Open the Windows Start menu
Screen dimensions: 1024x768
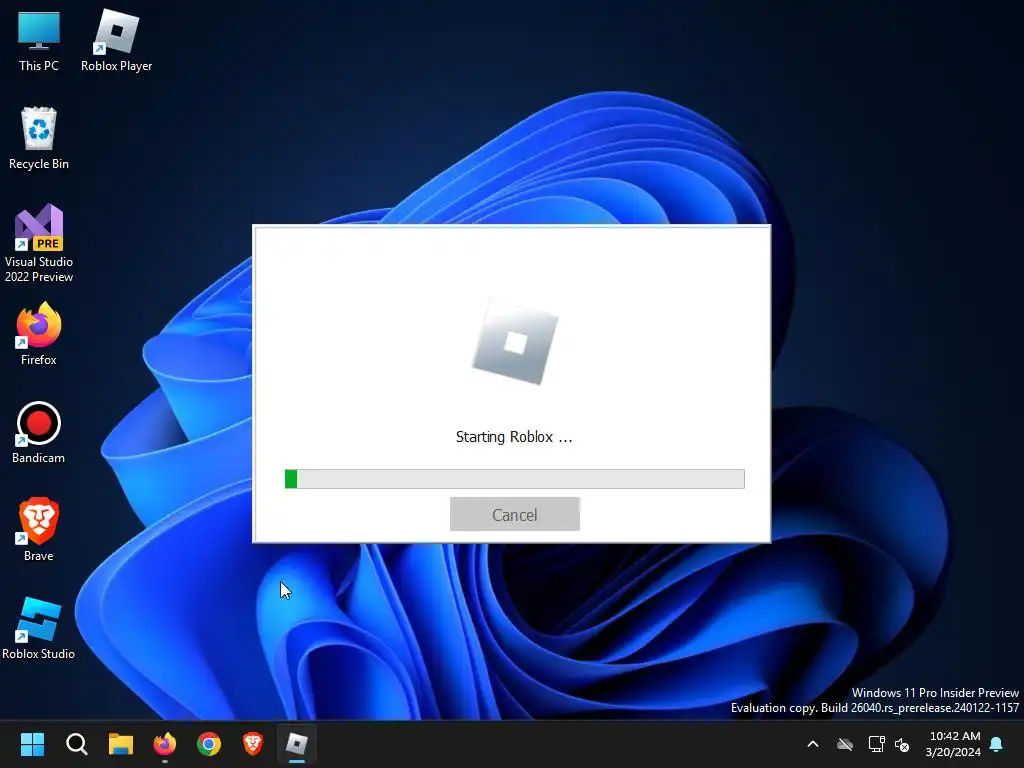coord(32,744)
